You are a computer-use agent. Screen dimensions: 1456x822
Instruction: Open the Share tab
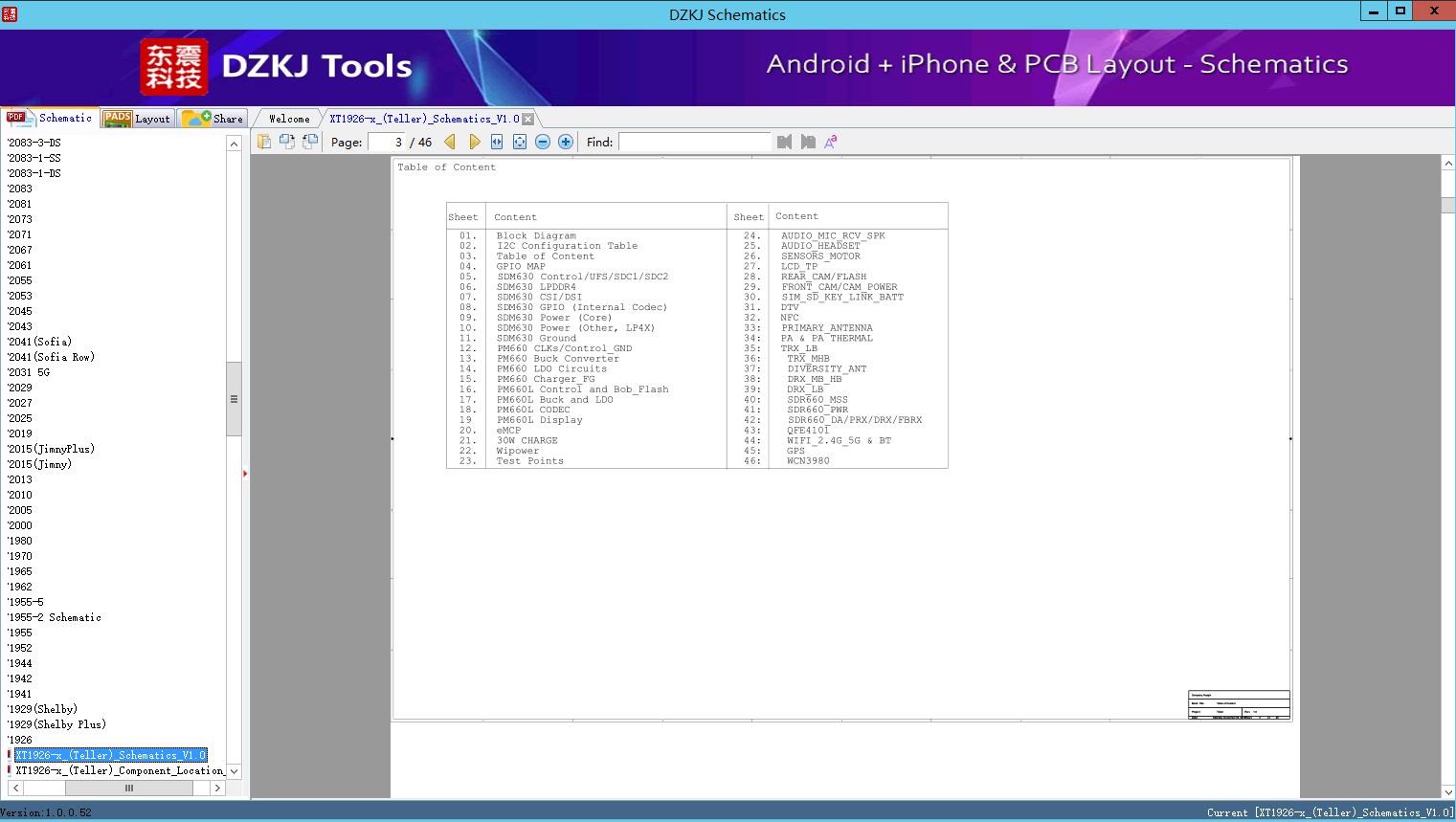(x=213, y=119)
